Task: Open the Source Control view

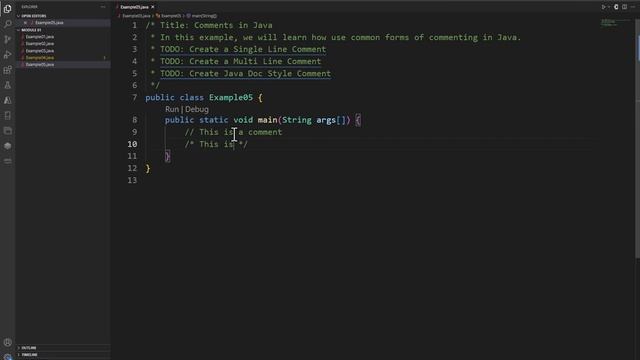Action: point(7,39)
